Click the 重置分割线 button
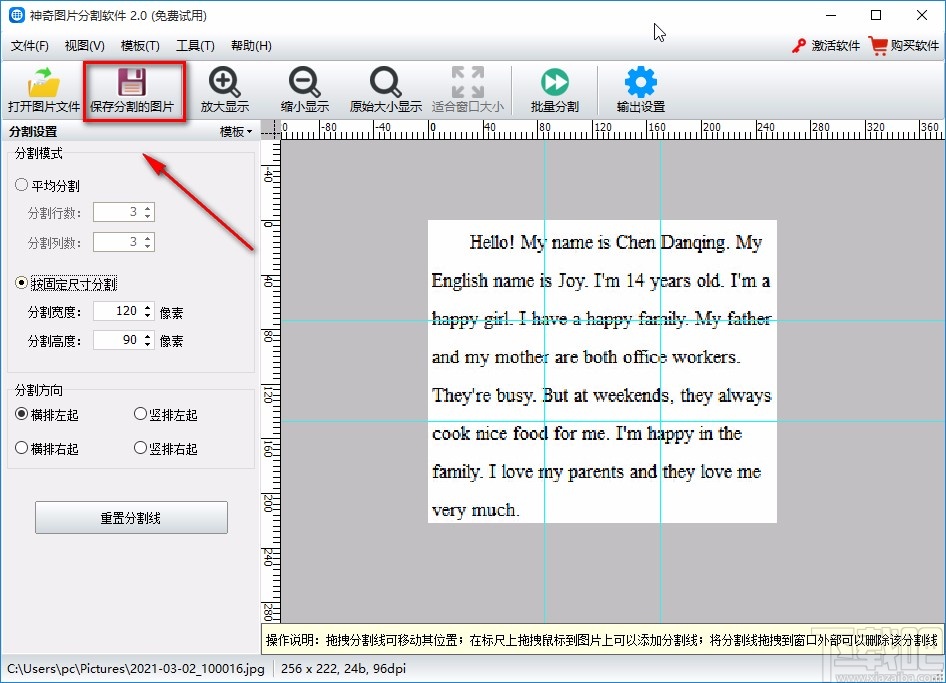Screen dimensions: 946x683 coord(131,518)
